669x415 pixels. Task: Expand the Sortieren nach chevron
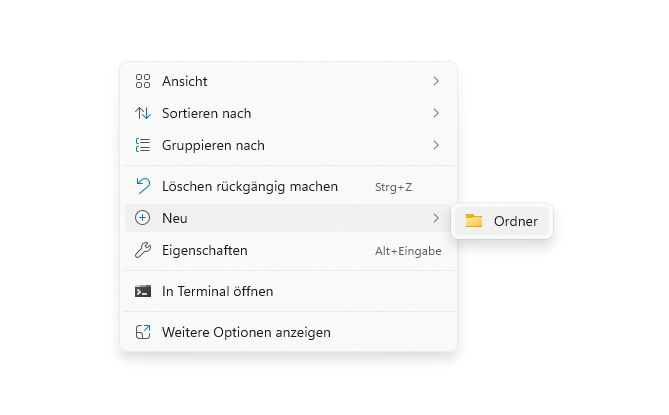click(x=436, y=113)
